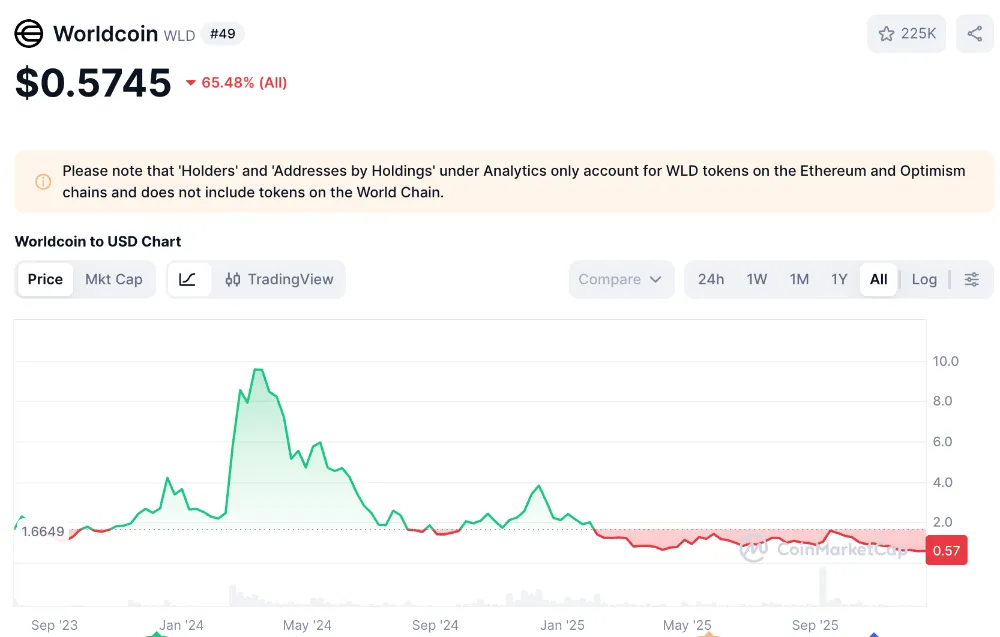This screenshot has height=637, width=1000.
Task: Select the 24h time range
Action: point(711,280)
